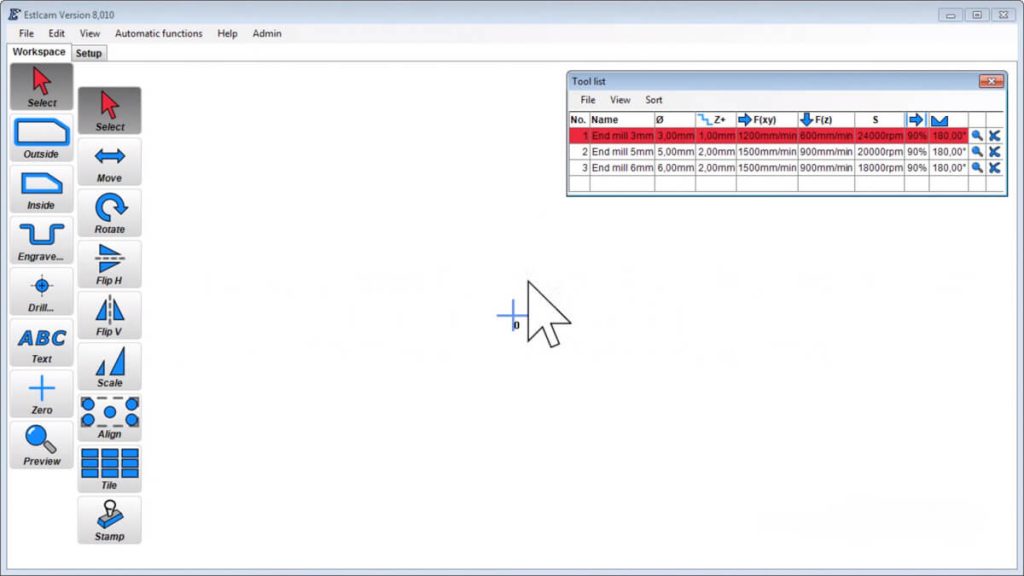
Task: Select the End mill 5mm row name
Action: coord(621,152)
